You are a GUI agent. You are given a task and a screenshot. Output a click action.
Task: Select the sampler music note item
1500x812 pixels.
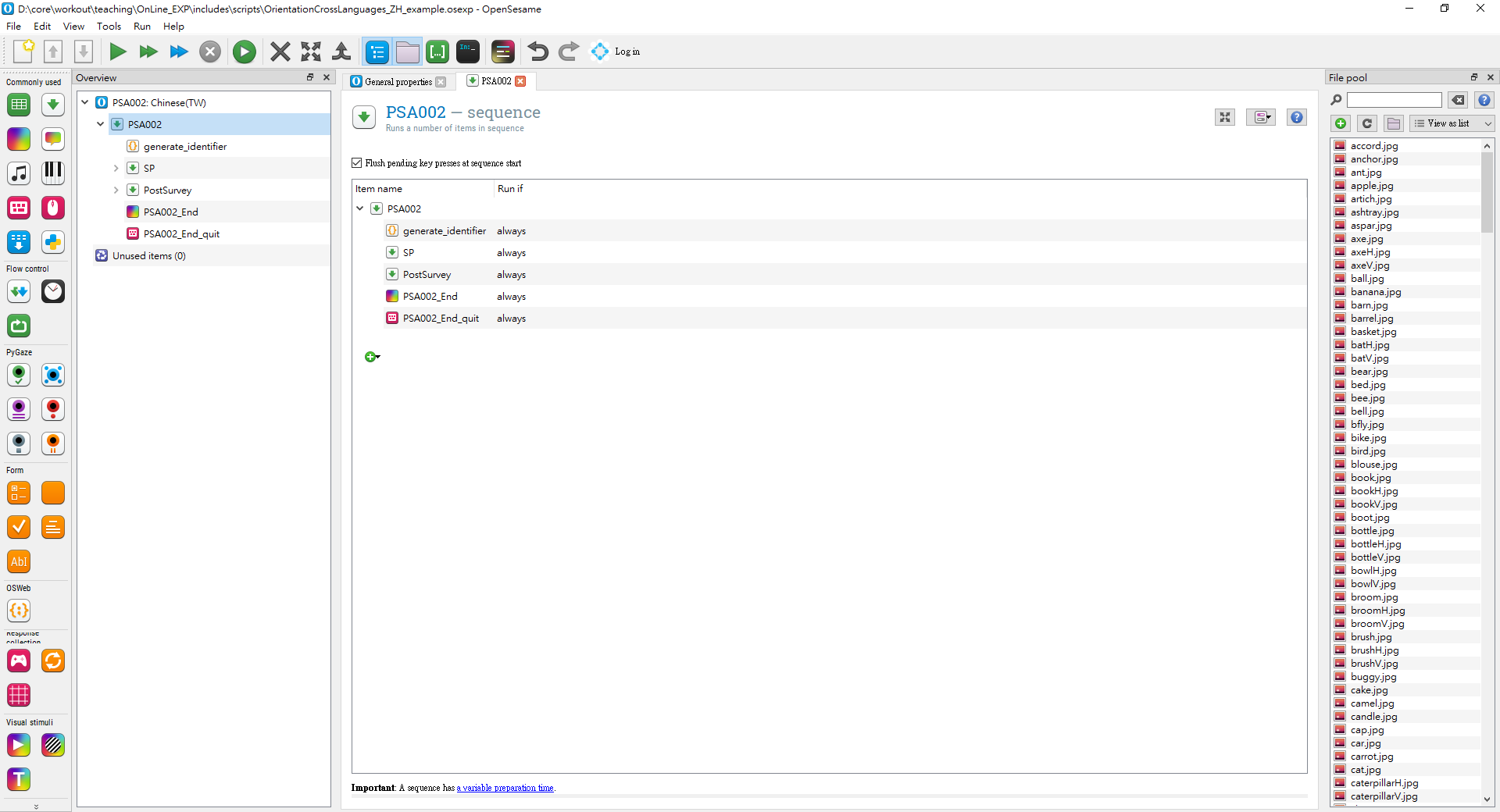pyautogui.click(x=19, y=173)
